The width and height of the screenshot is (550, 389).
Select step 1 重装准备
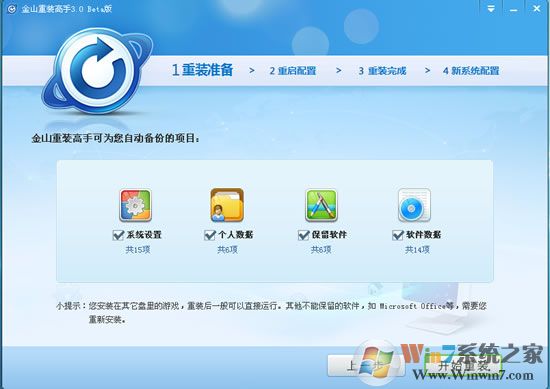[202, 70]
